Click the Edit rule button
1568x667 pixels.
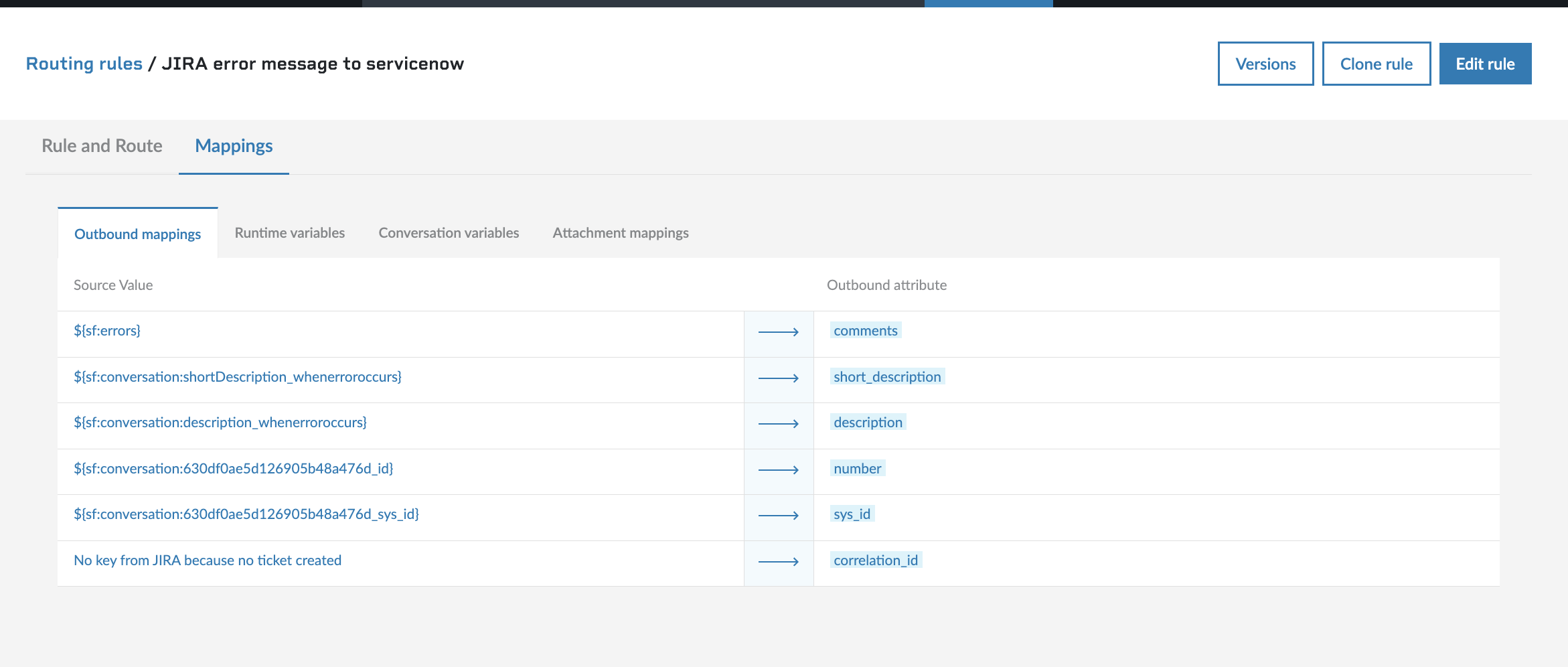pyautogui.click(x=1485, y=64)
